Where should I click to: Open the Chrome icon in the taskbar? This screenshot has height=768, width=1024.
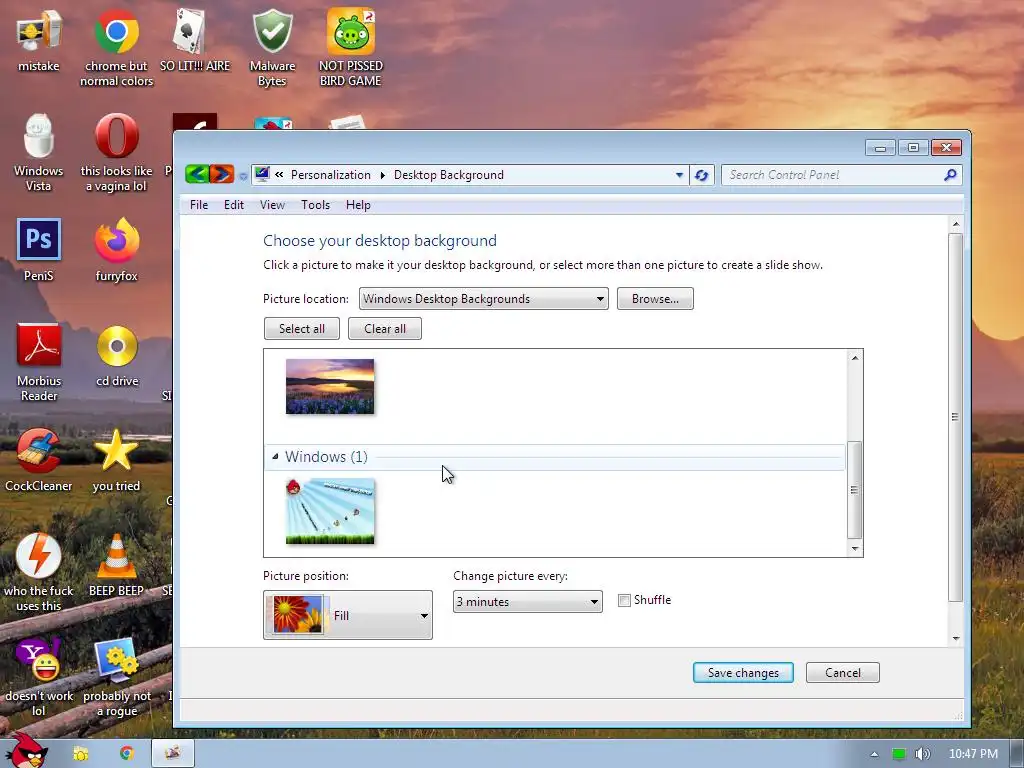click(x=127, y=754)
